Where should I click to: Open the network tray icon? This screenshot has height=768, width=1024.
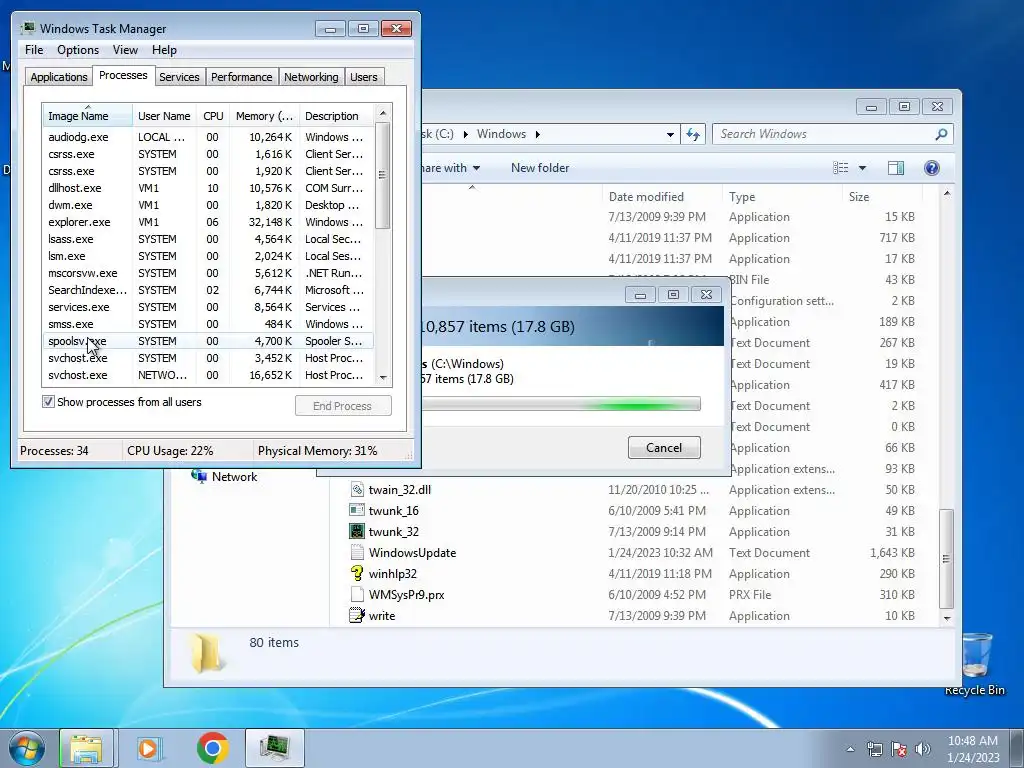click(874, 749)
